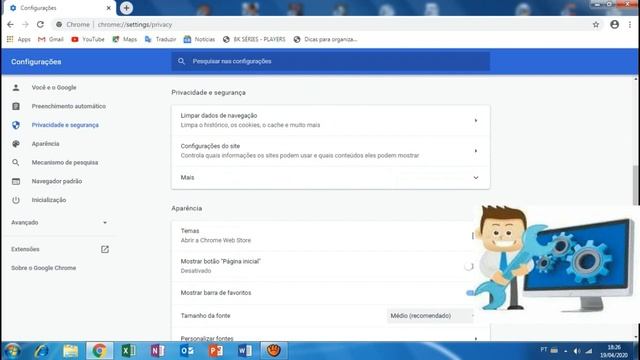Open Tamanho da fonte dropdown Médio (recomendado)
Screen dimensions: 640x360
(x=430, y=316)
